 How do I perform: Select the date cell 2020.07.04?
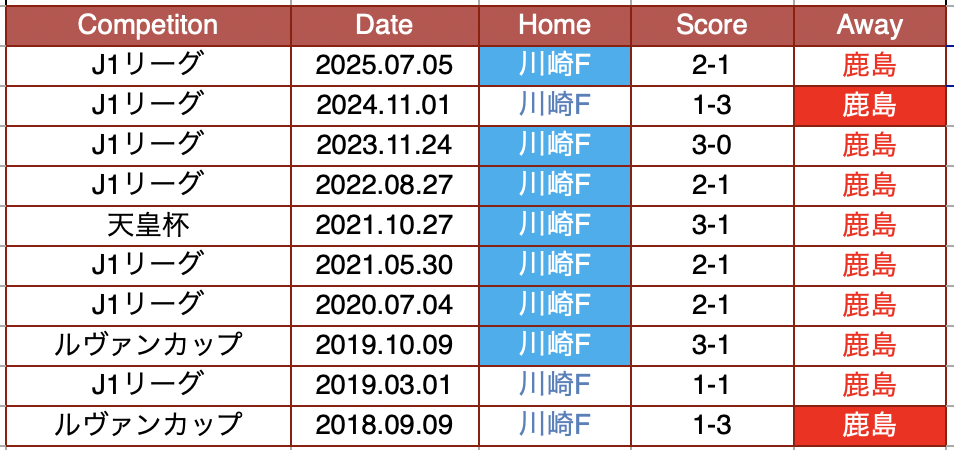coord(384,305)
